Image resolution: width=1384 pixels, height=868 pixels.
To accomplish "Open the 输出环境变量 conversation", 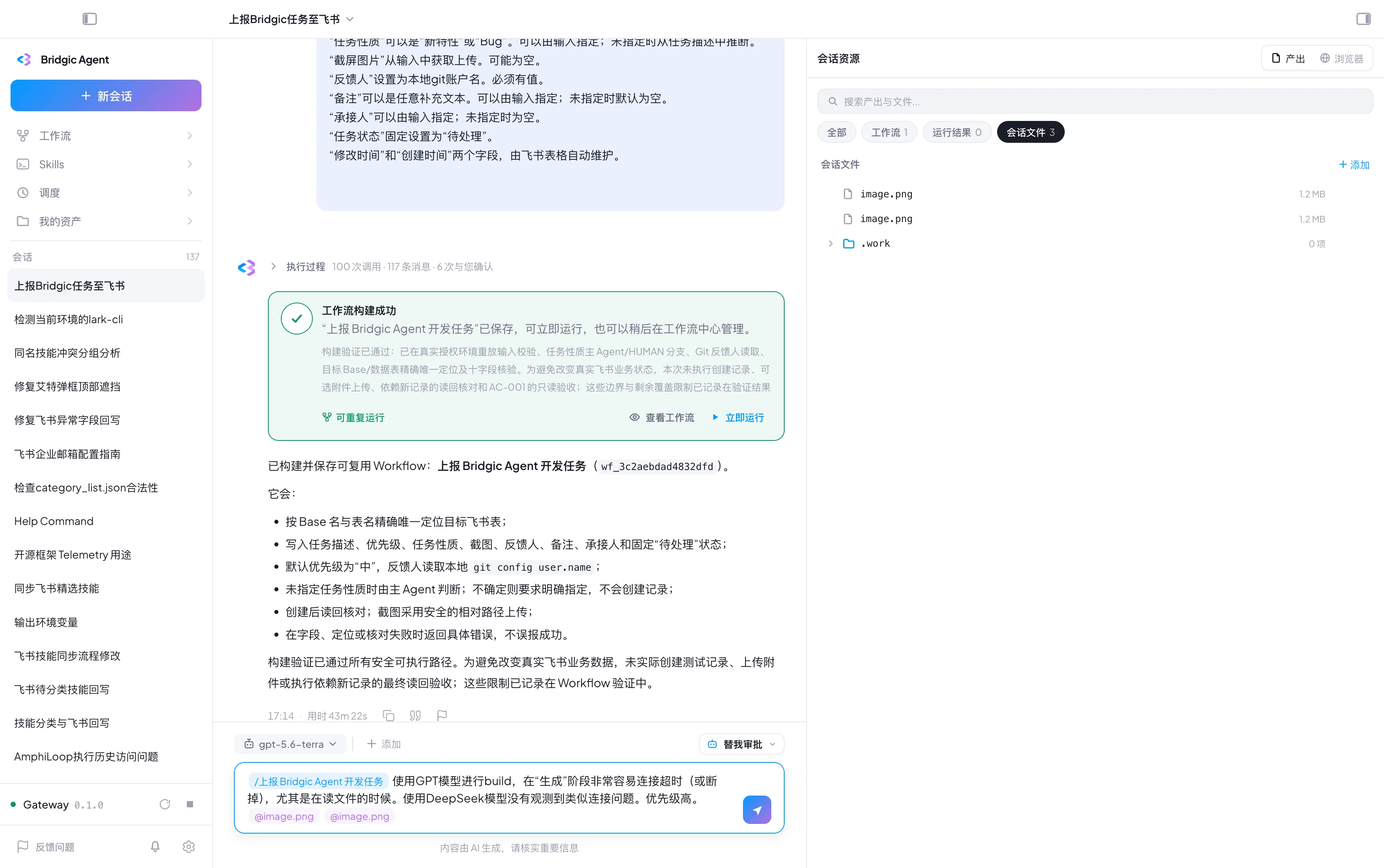I will [106, 622].
